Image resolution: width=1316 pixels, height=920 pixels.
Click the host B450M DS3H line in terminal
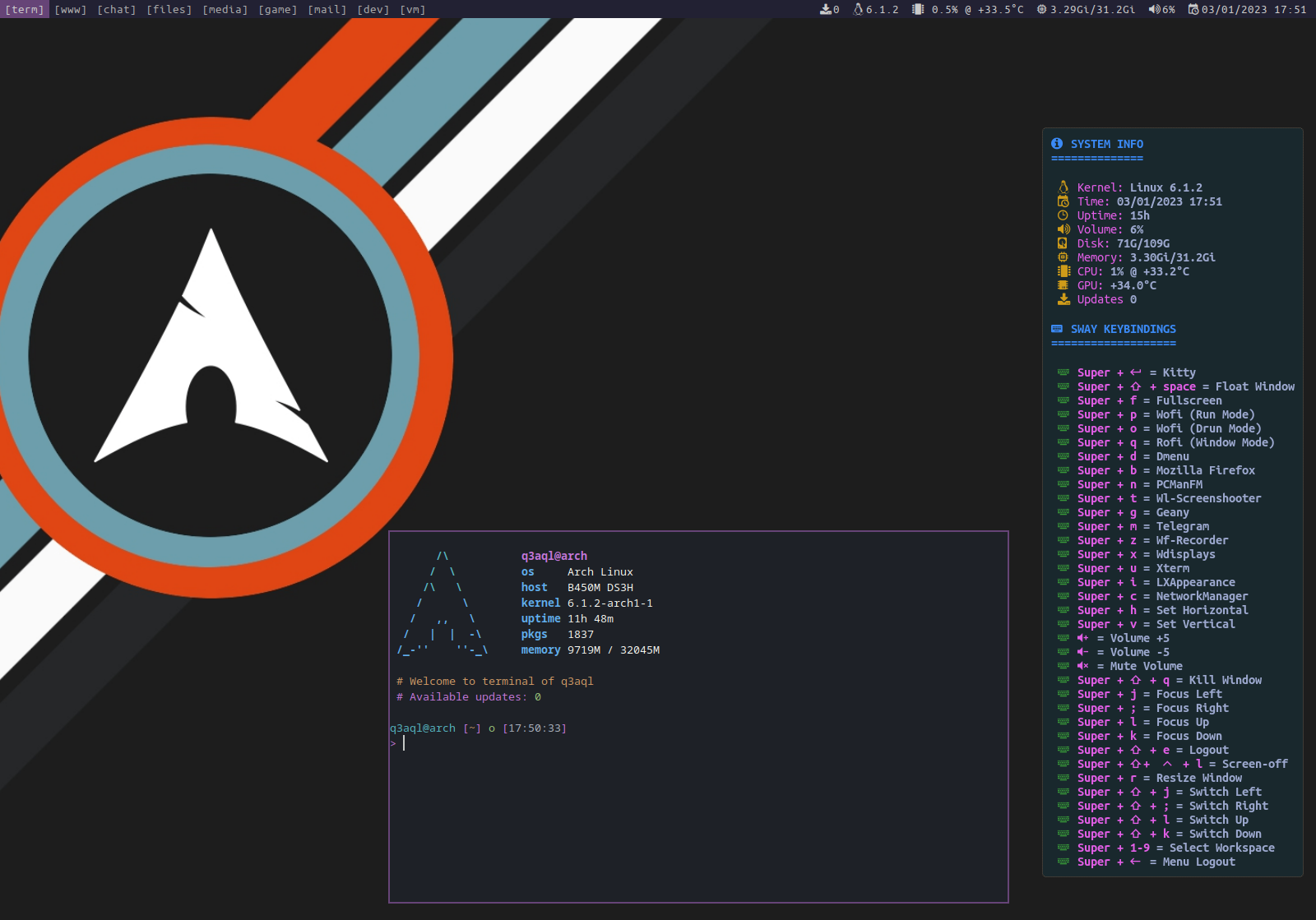pos(577,587)
